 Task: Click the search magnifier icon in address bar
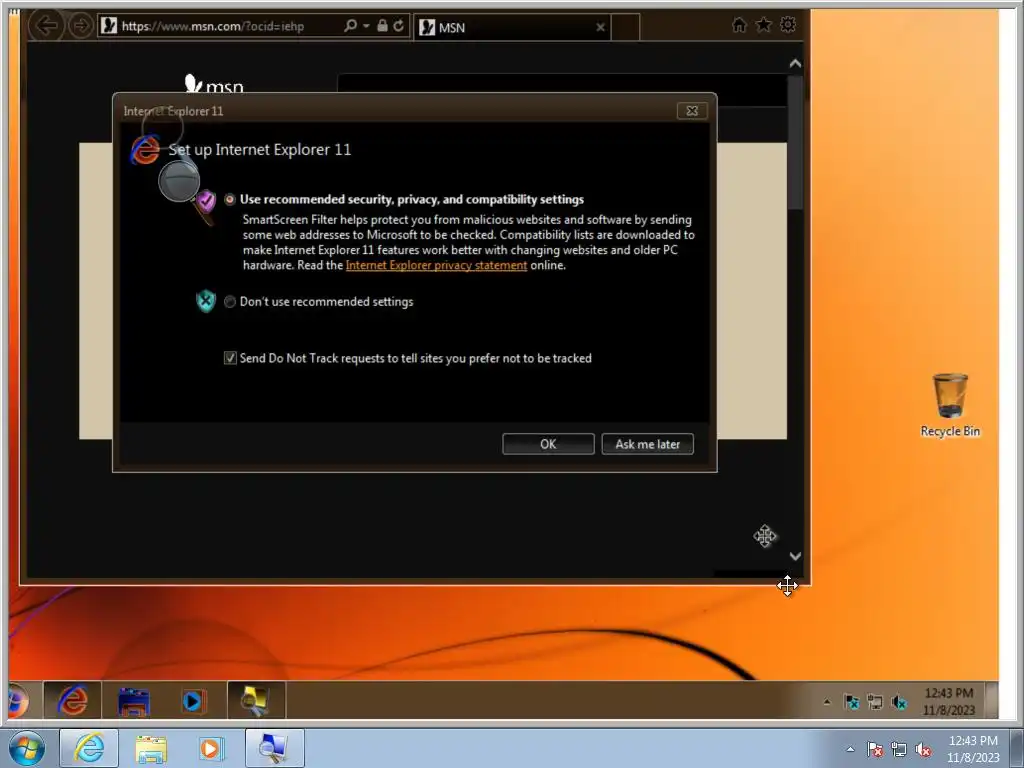pos(350,25)
